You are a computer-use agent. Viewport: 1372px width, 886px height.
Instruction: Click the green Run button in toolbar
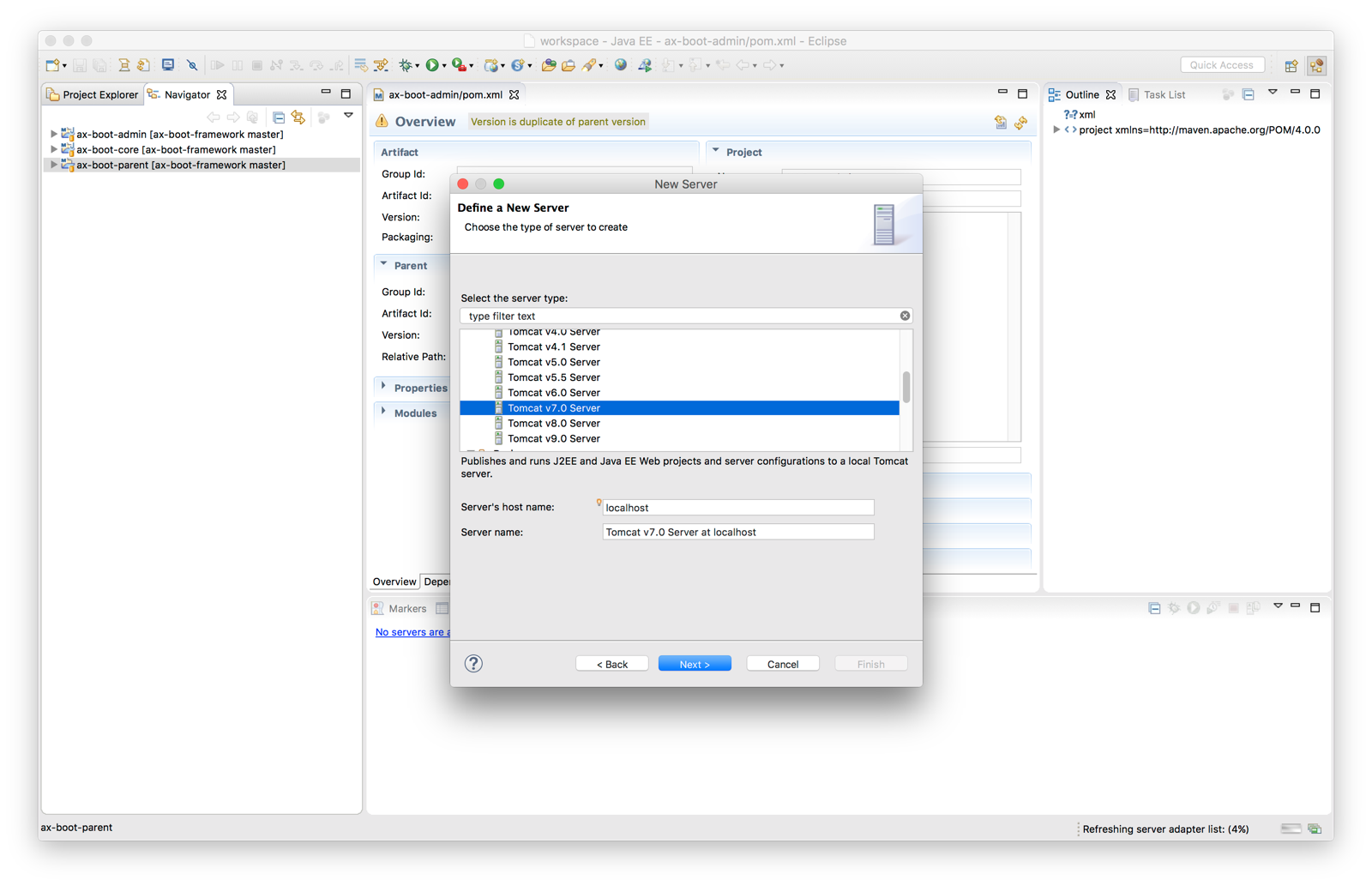point(432,65)
